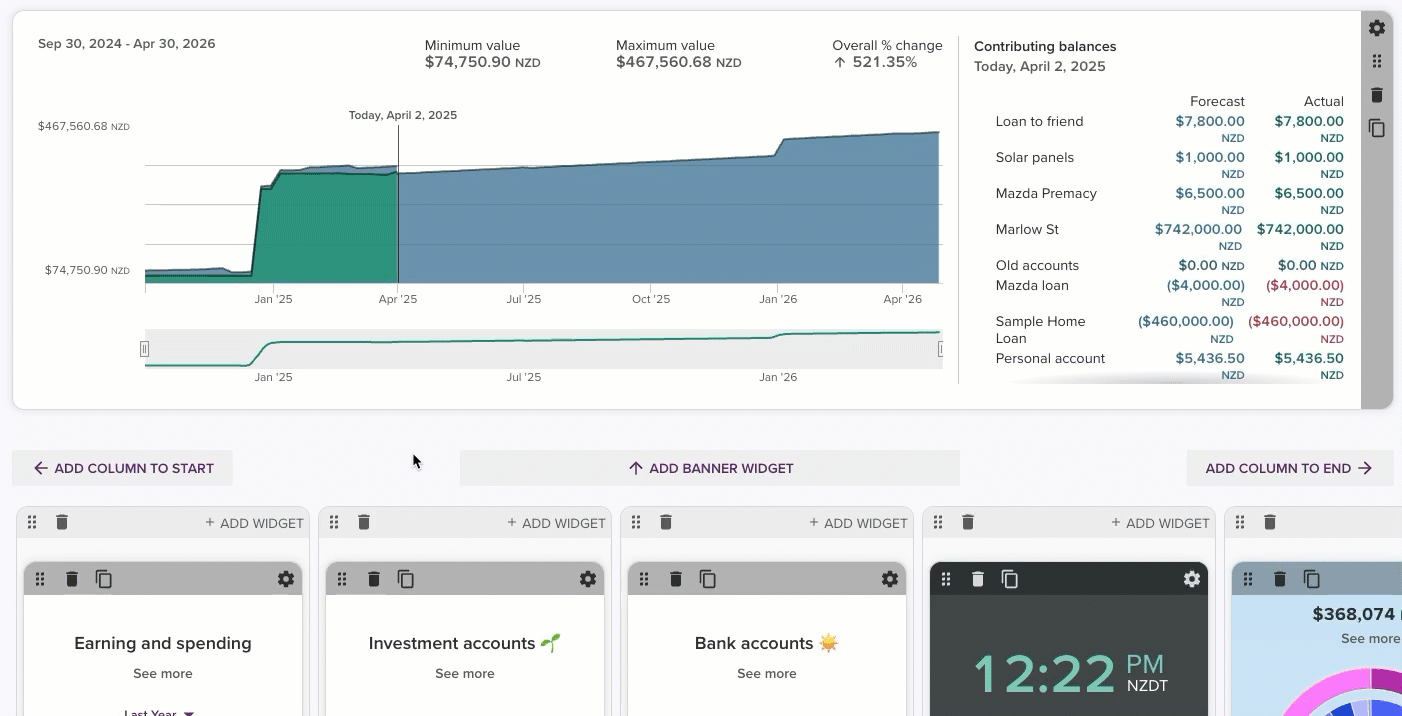Delete the second dashboard column
This screenshot has width=1402, height=716.
364,522
